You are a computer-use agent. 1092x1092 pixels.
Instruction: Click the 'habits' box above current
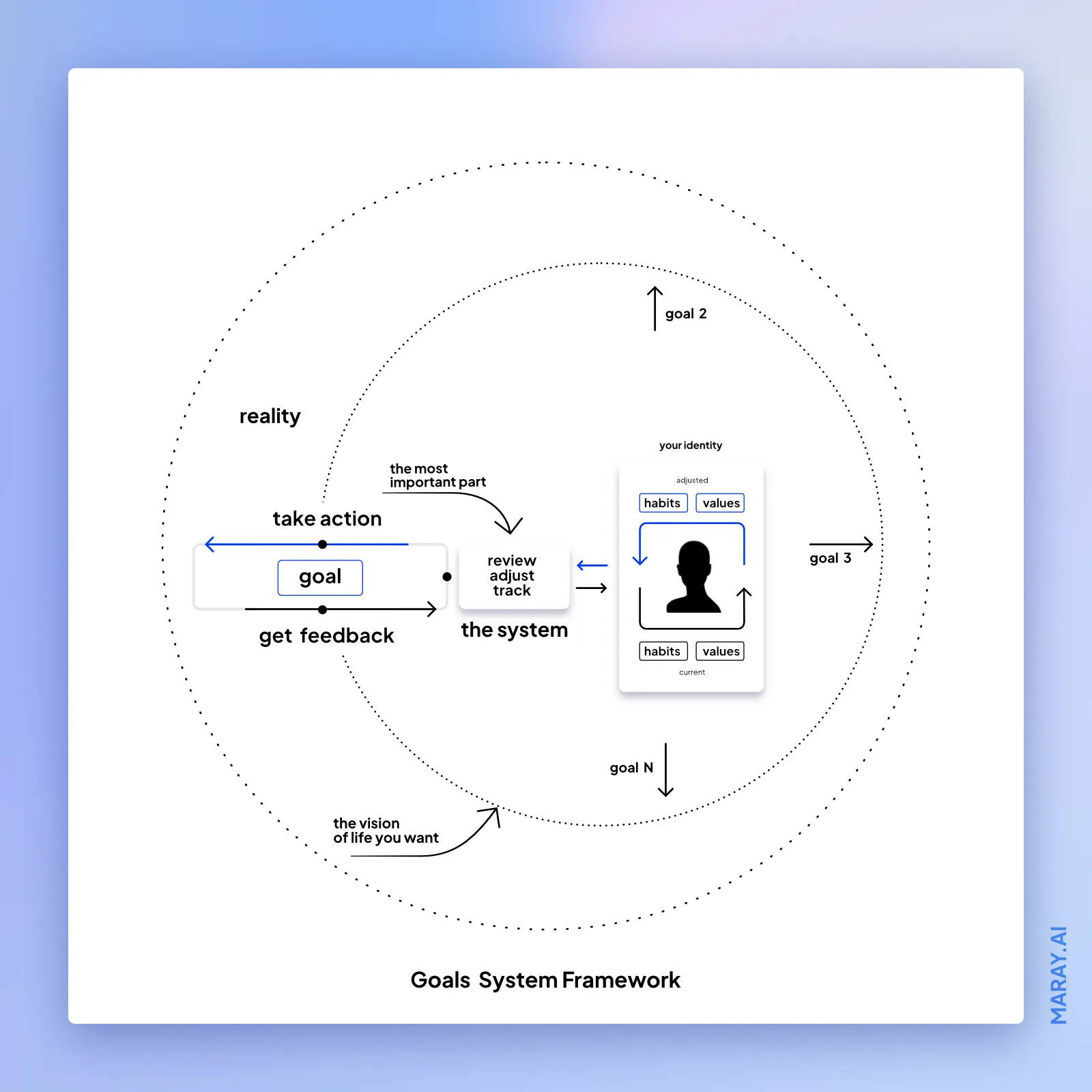[663, 651]
